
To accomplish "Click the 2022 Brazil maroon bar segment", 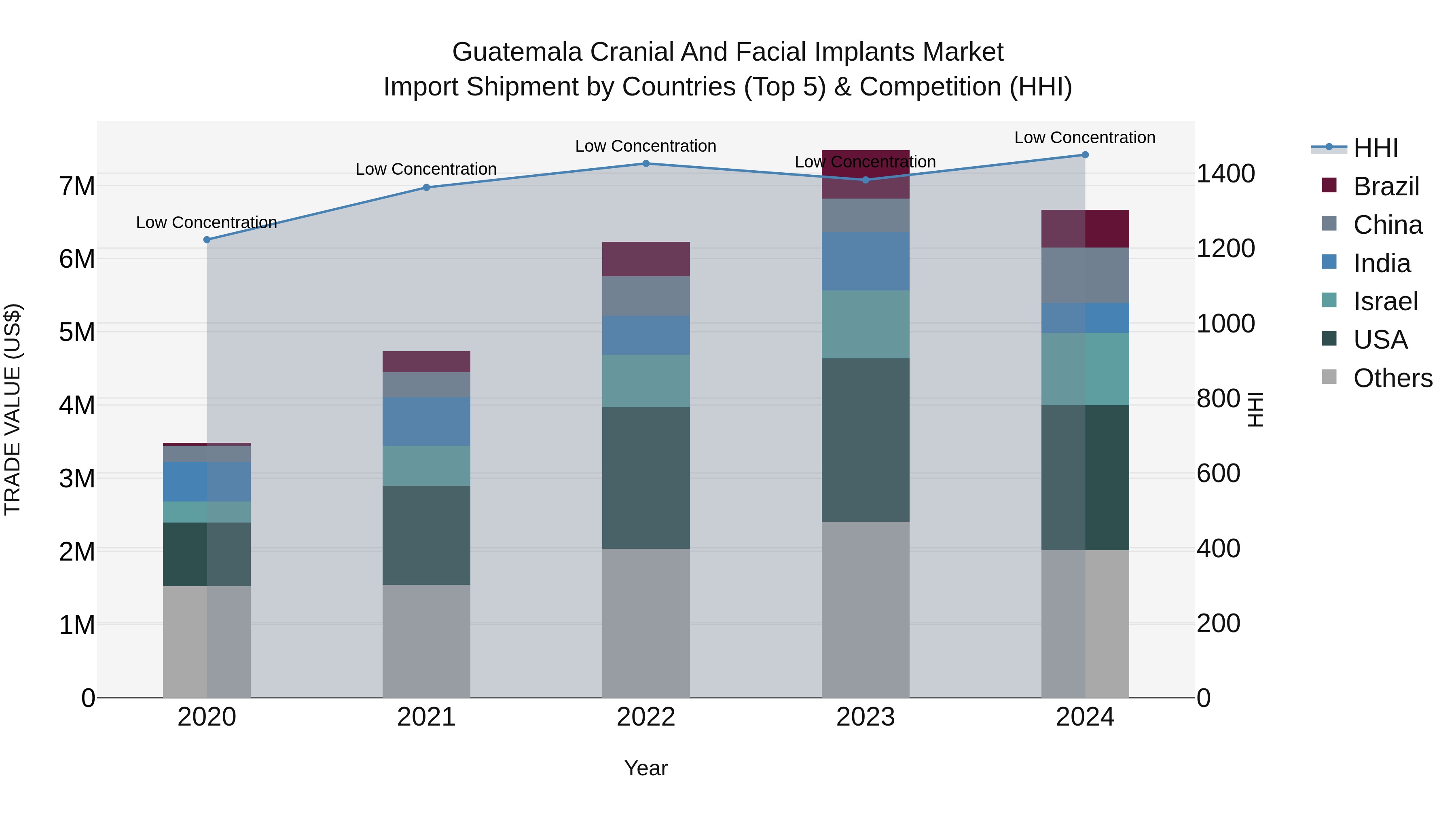I will coord(646,259).
